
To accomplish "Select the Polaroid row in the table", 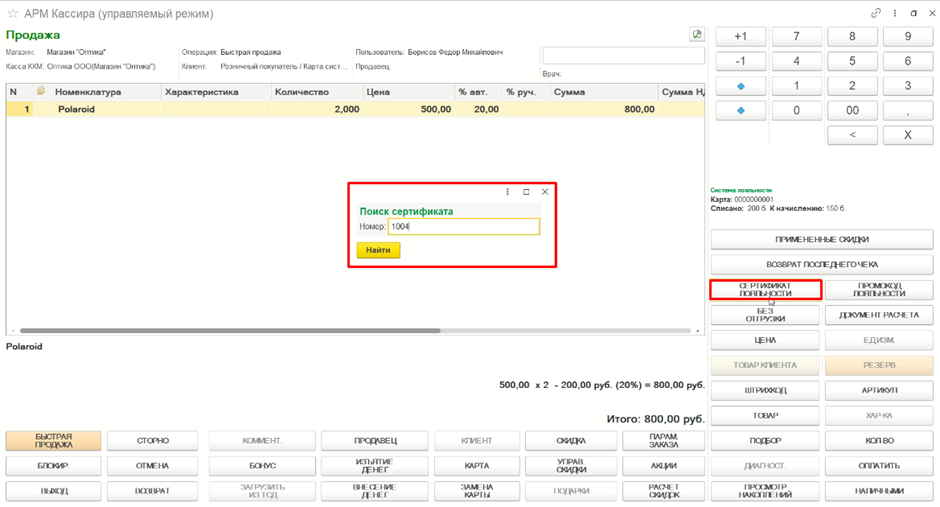I will click(355, 109).
